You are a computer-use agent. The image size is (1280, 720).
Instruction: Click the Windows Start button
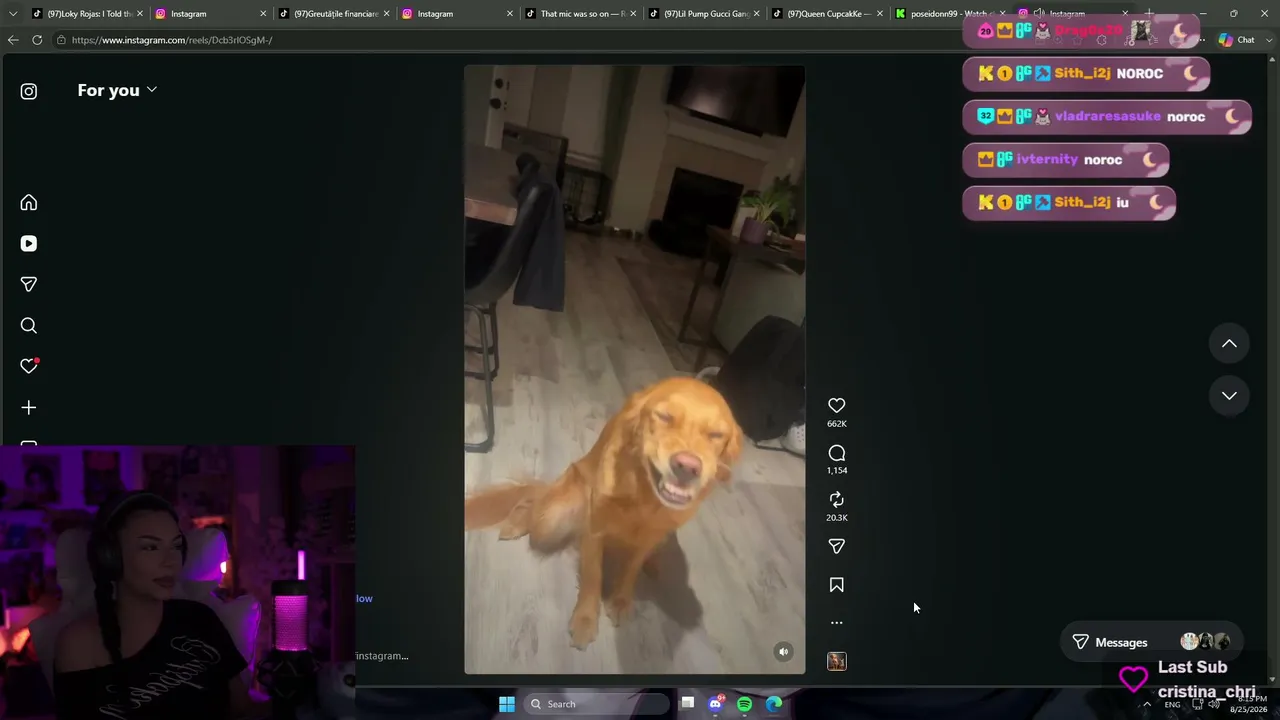(507, 704)
